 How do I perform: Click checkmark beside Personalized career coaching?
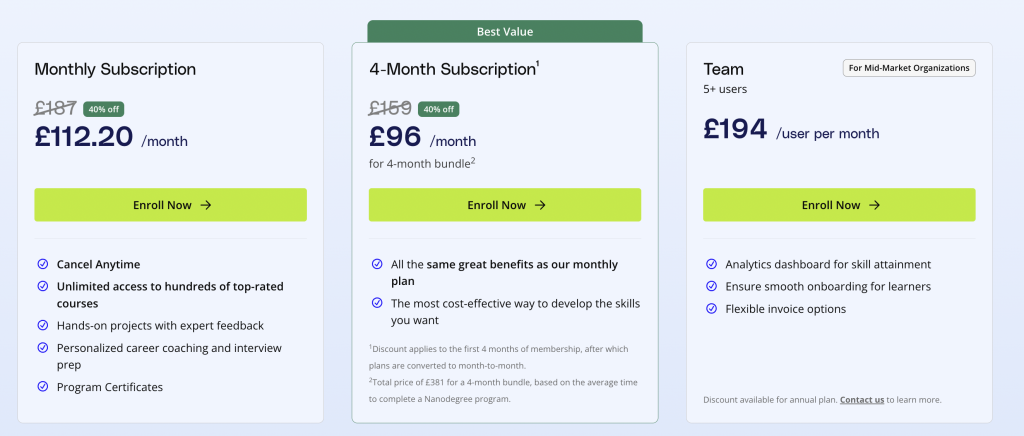click(x=43, y=348)
